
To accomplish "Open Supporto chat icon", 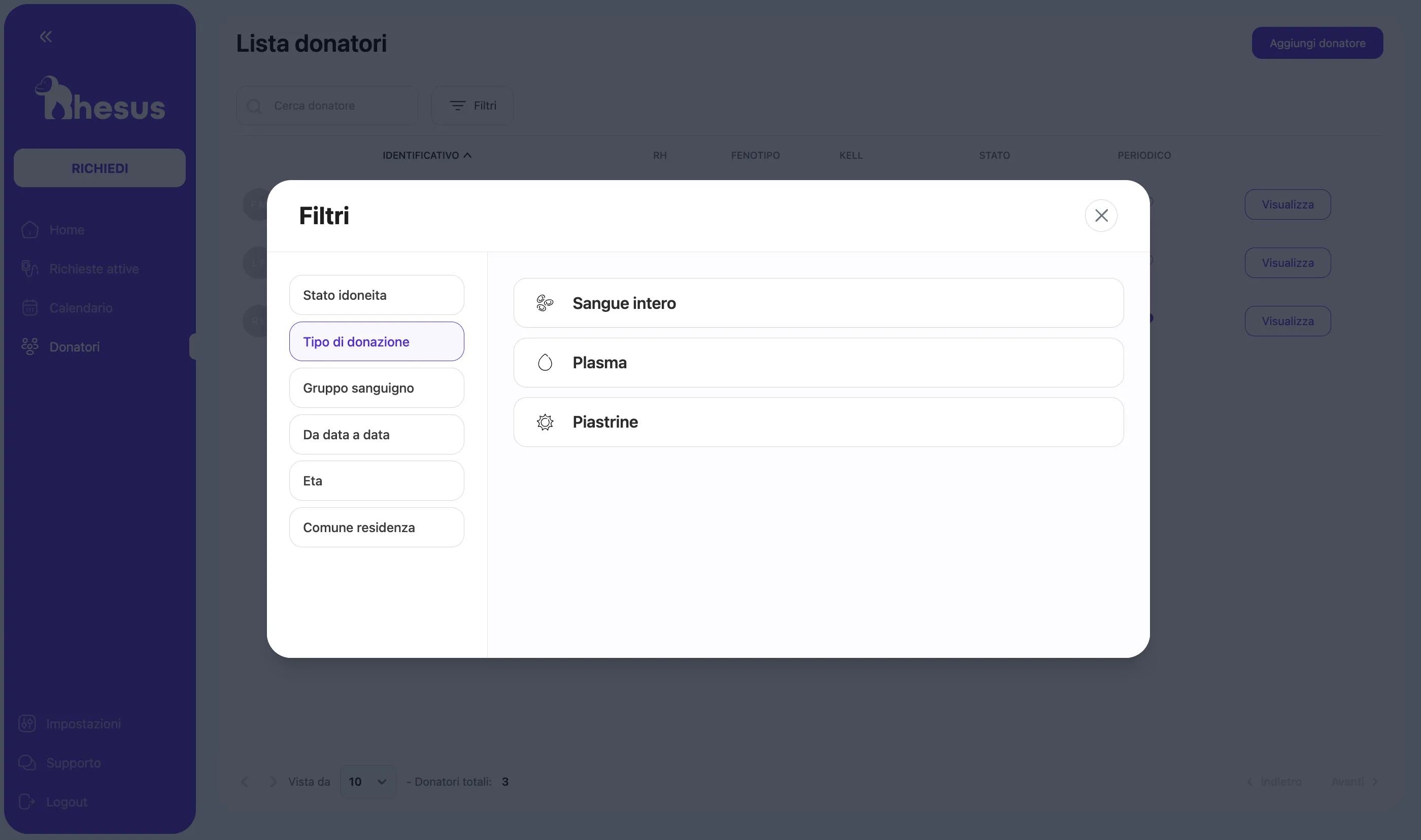I will click(x=26, y=762).
